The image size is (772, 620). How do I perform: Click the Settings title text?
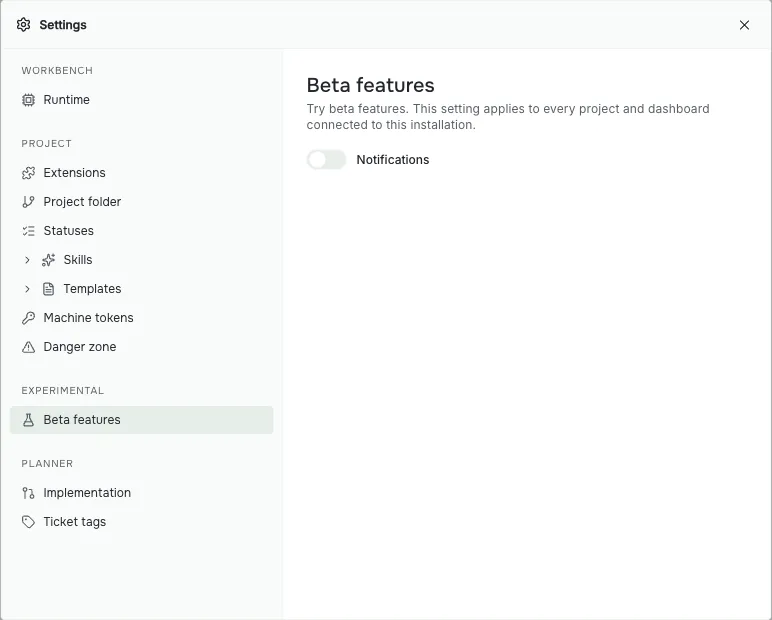[x=63, y=25]
